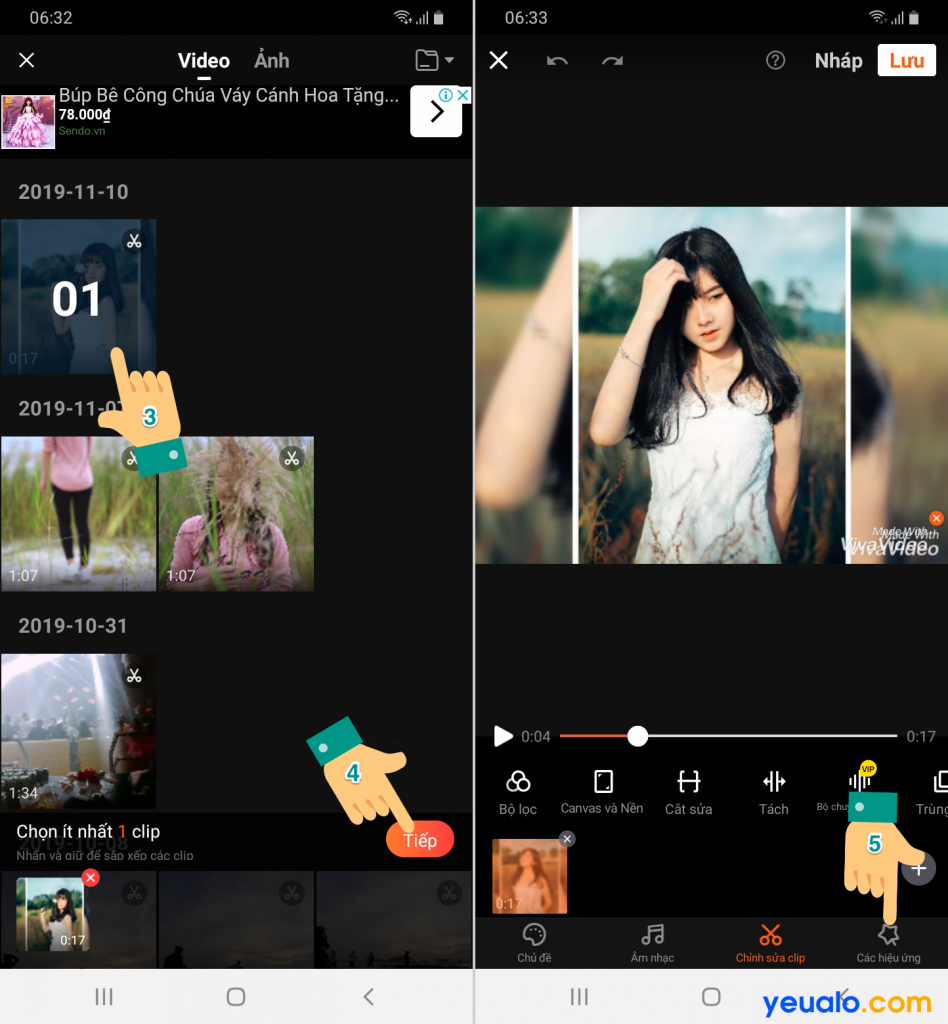Image resolution: width=948 pixels, height=1024 pixels.
Task: Click the undo arrow icon
Action: 557,61
